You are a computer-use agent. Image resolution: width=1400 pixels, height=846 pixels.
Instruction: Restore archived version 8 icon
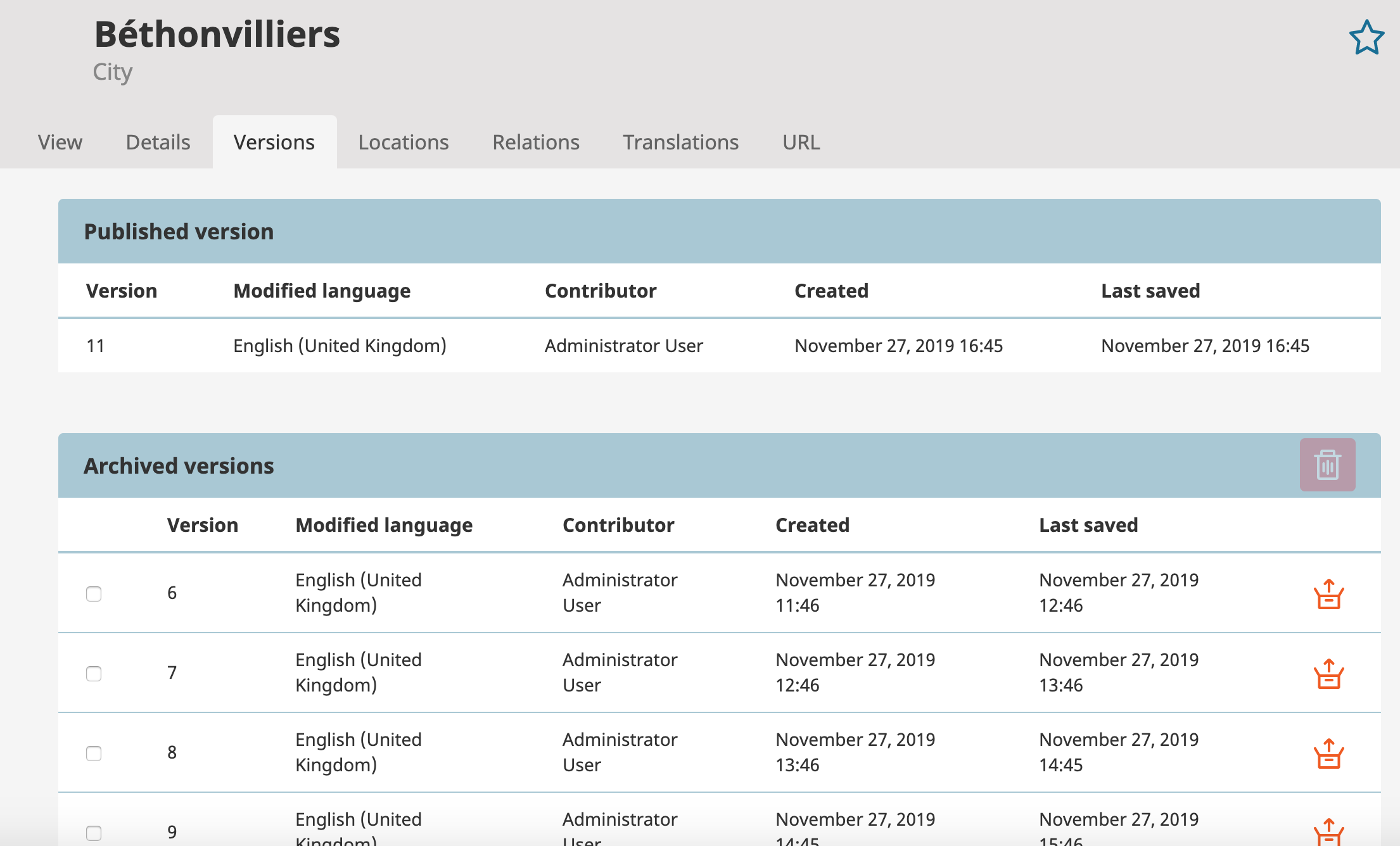(x=1328, y=754)
